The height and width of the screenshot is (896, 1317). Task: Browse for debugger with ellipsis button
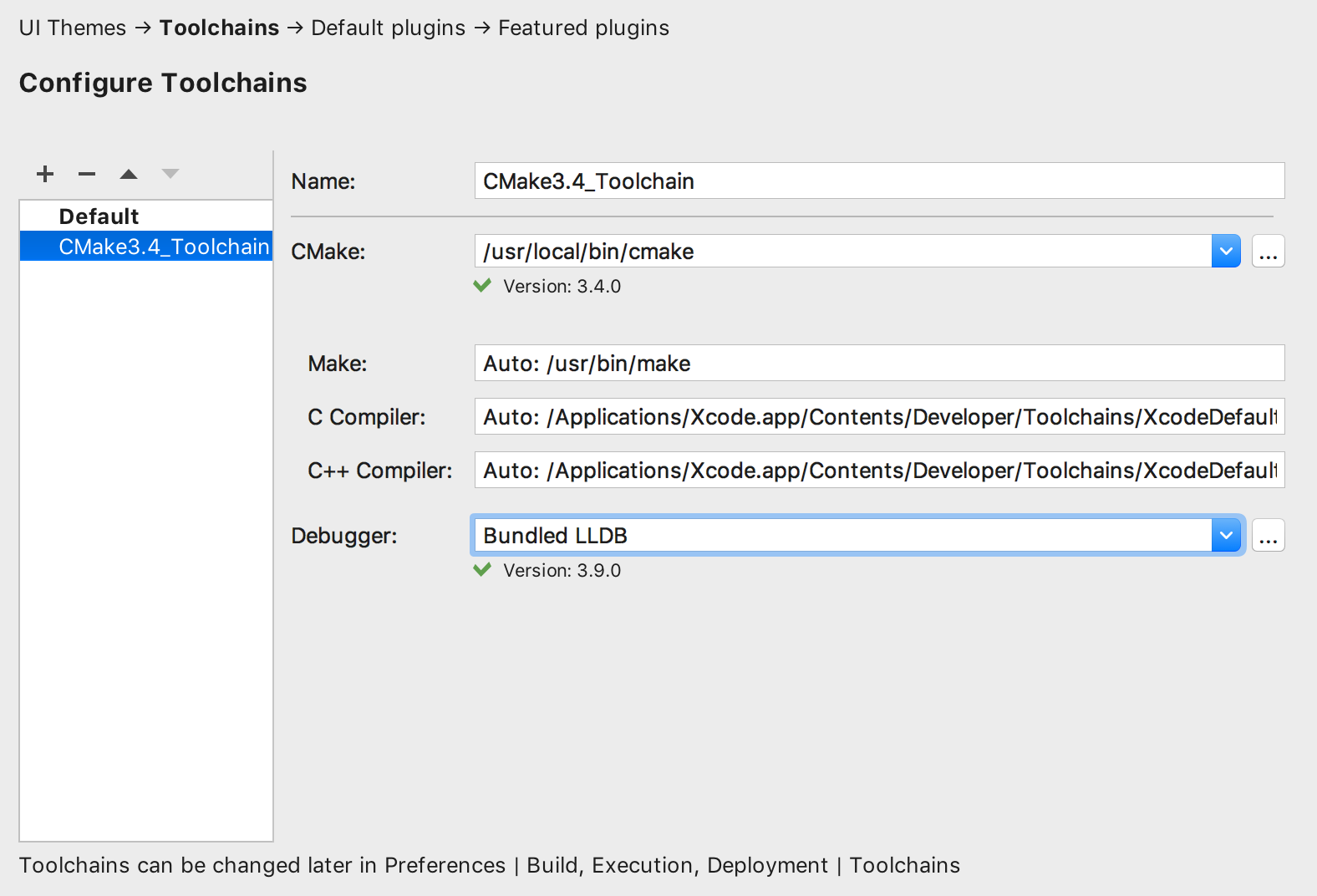point(1268,536)
